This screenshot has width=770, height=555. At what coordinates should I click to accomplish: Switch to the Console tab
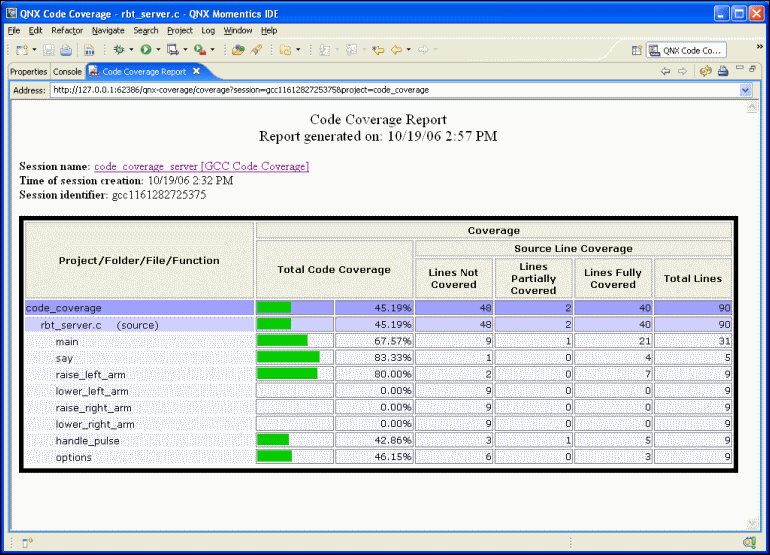pos(67,72)
